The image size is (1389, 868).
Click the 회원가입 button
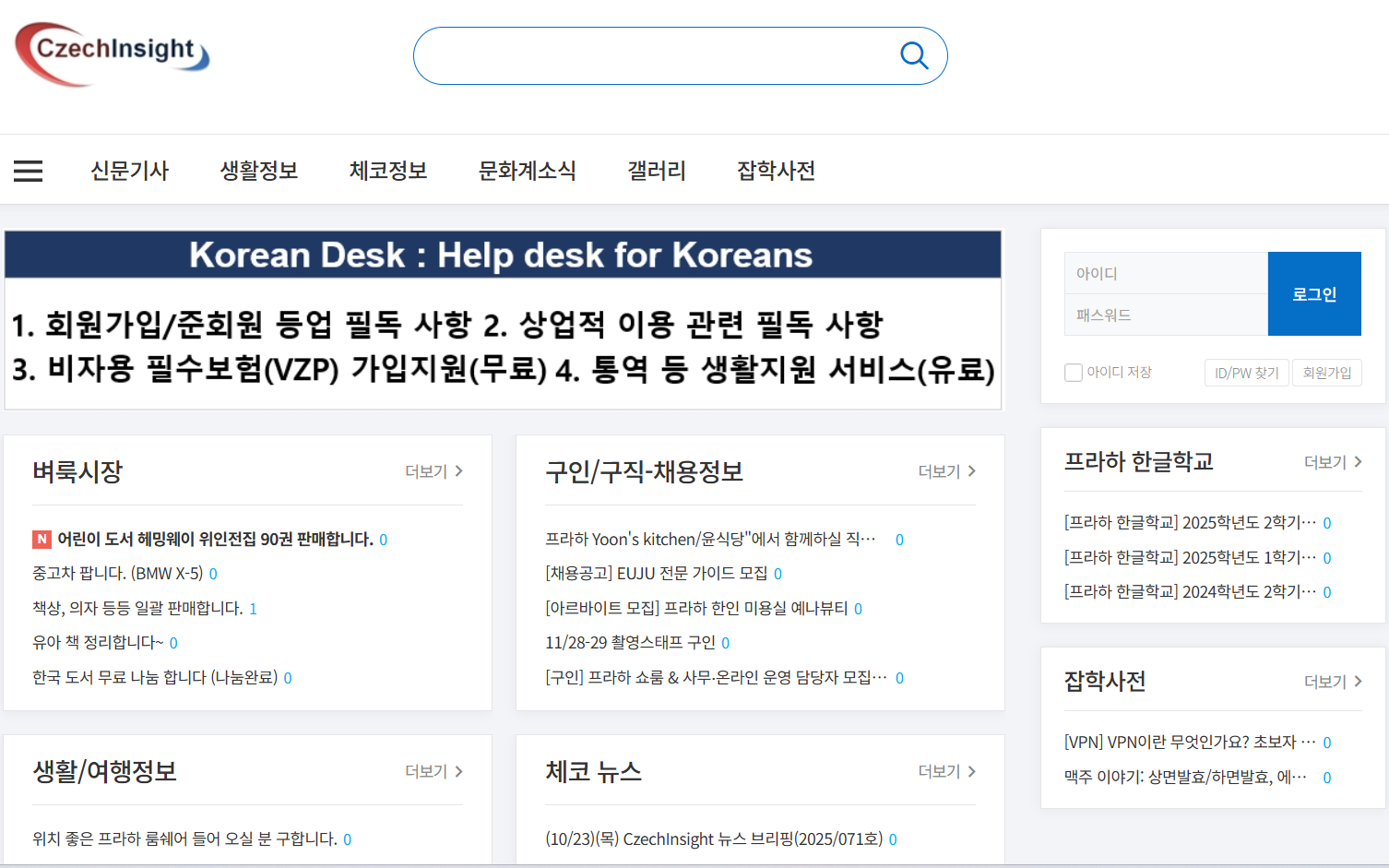(1326, 373)
